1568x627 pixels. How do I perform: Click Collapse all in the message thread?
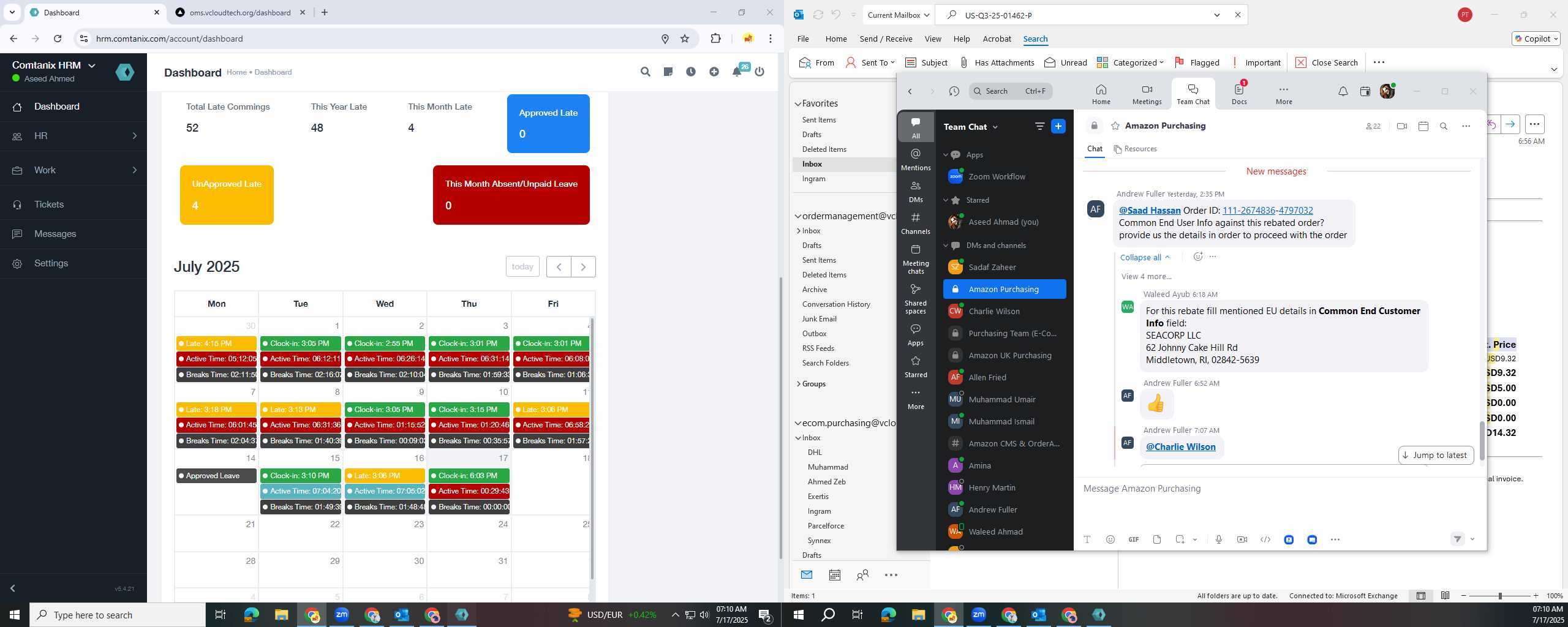tap(1145, 257)
